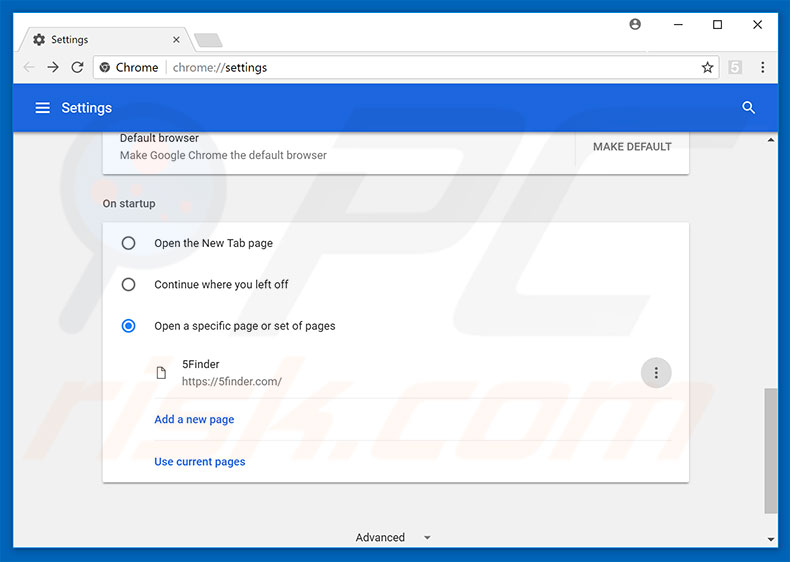
Task: Open a new tab
Action: pyautogui.click(x=208, y=40)
